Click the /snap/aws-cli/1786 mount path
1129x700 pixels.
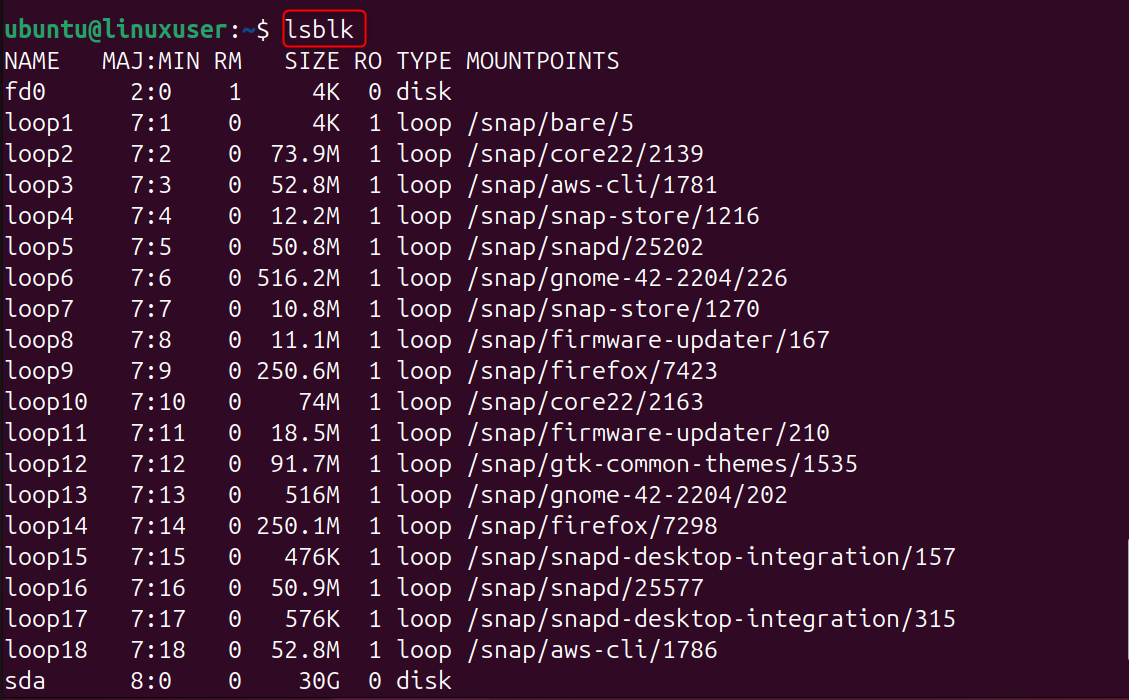point(591,650)
